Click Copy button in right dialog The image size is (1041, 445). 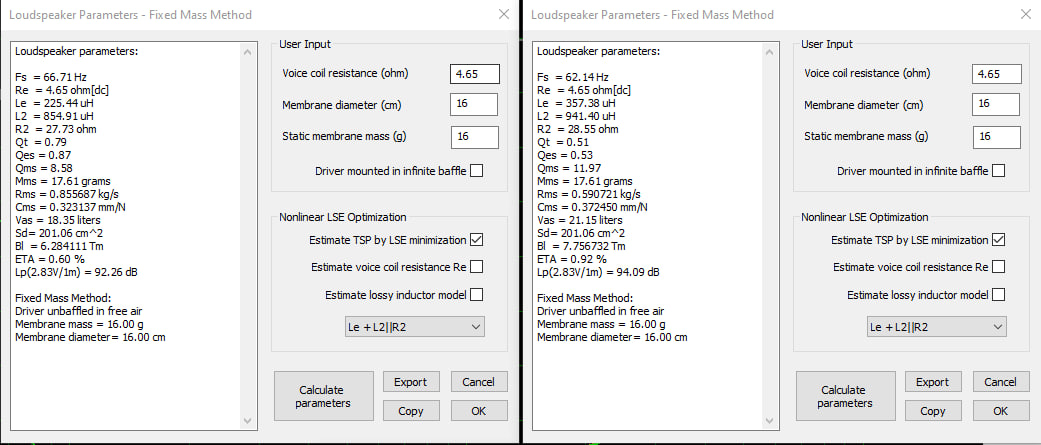[933, 411]
